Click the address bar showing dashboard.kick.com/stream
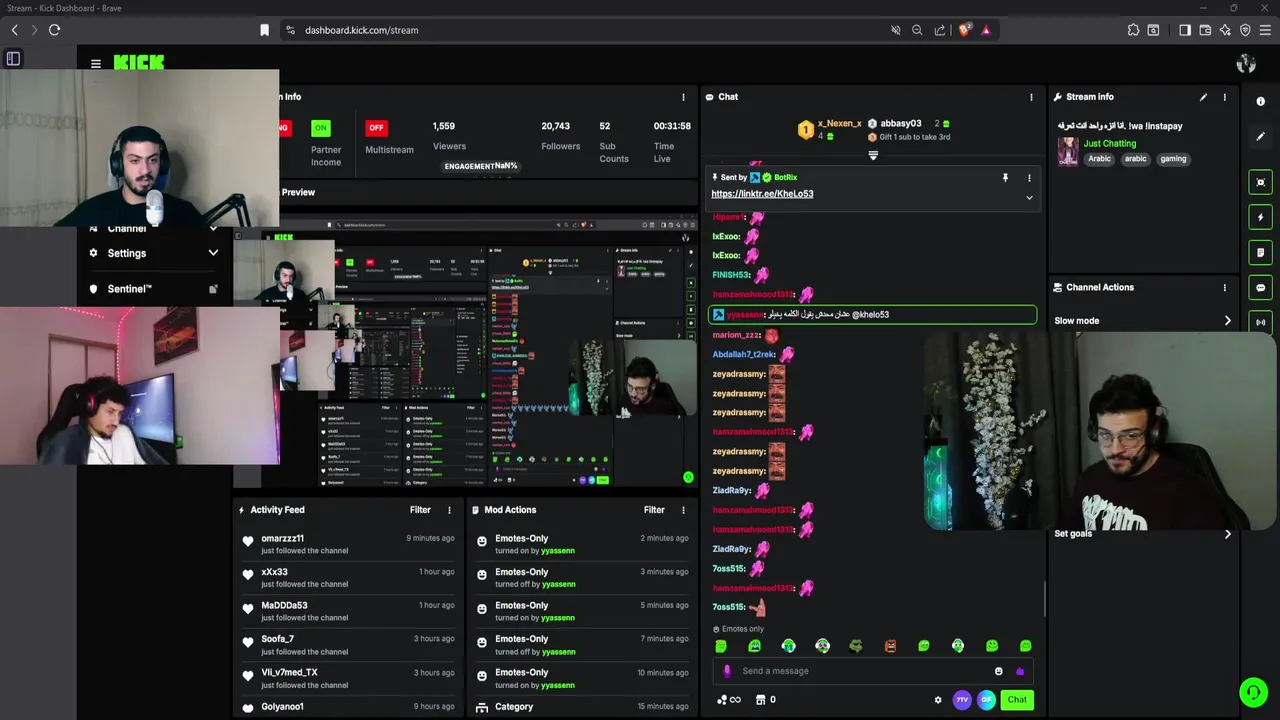 click(361, 30)
